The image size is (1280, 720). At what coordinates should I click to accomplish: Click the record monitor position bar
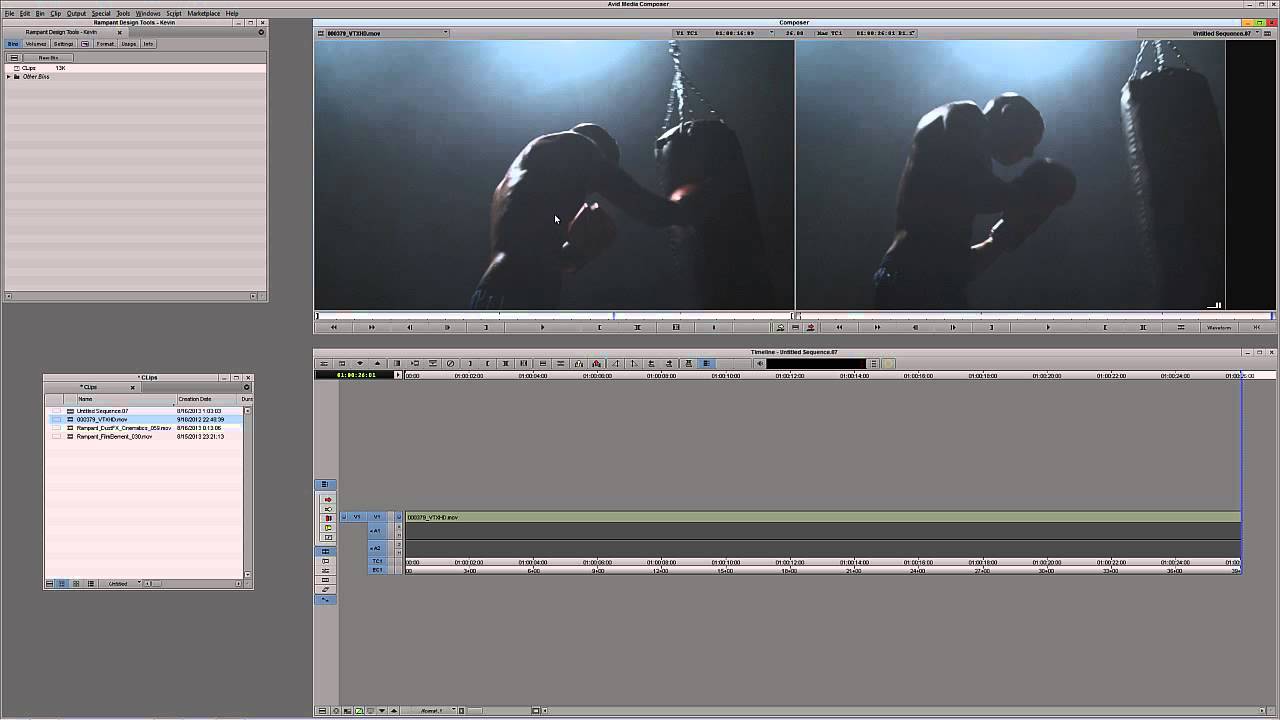tap(1035, 316)
